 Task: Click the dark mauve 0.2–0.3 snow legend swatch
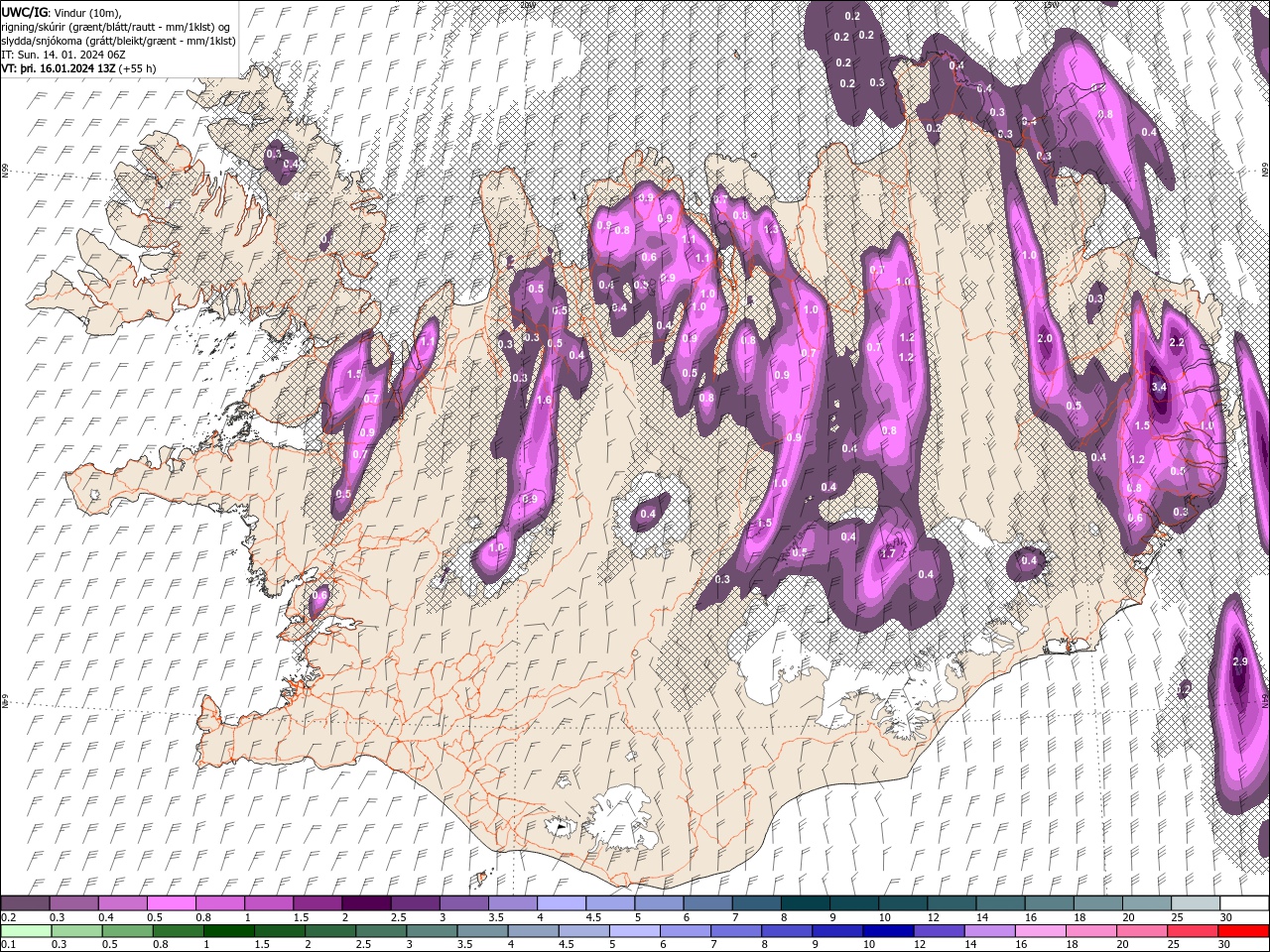click(x=26, y=903)
